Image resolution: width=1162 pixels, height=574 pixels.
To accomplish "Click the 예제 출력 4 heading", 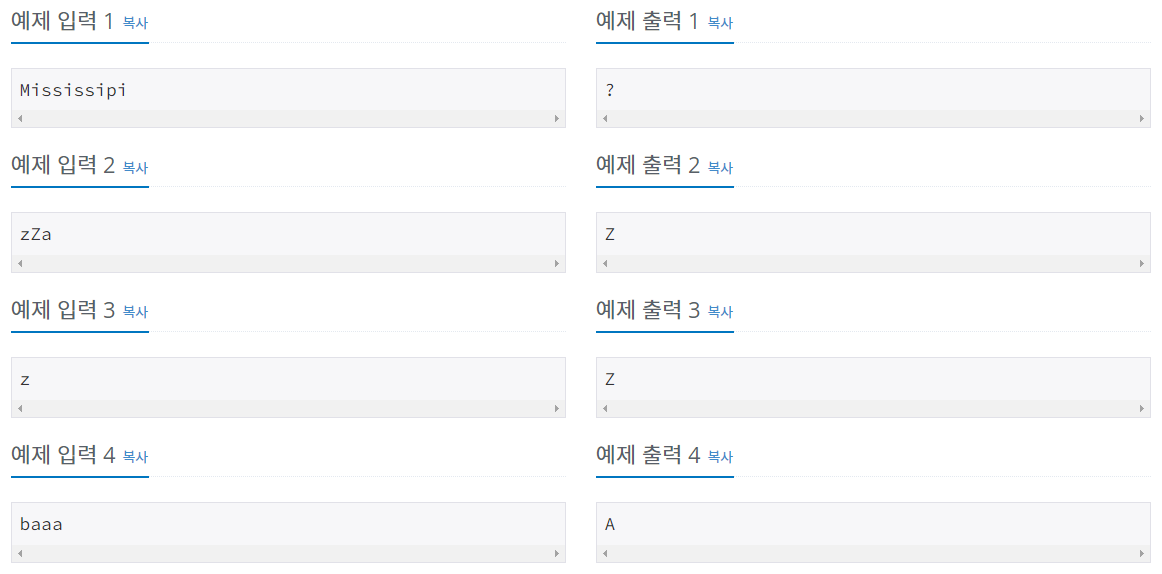I will [648, 455].
